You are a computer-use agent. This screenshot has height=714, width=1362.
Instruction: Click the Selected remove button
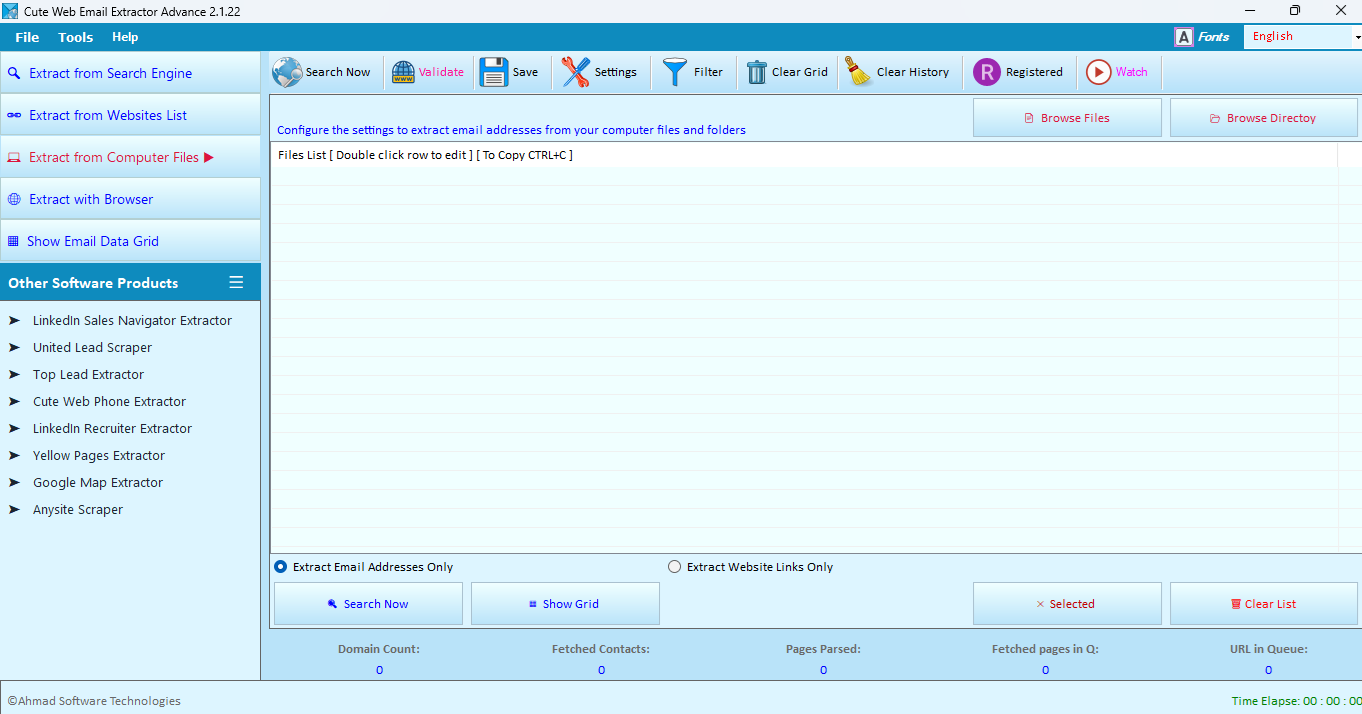pyautogui.click(x=1067, y=604)
